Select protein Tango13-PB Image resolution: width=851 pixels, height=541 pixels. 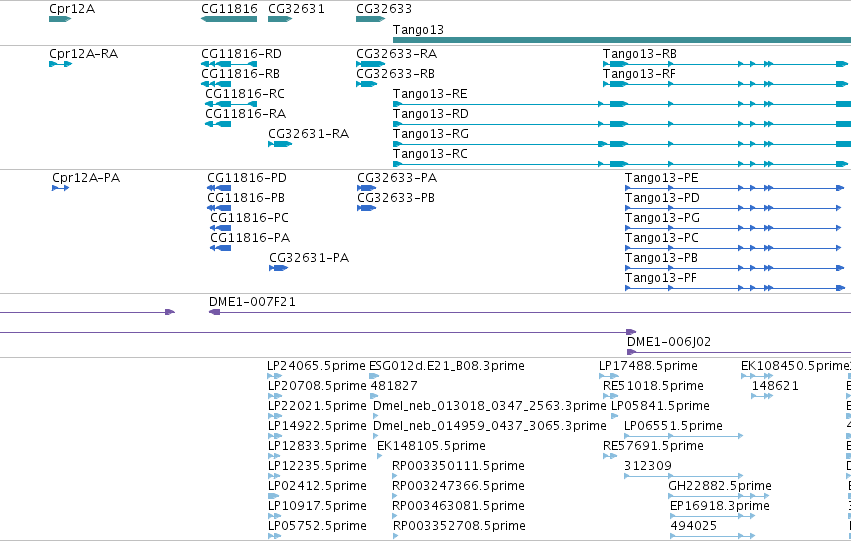pyautogui.click(x=661, y=258)
